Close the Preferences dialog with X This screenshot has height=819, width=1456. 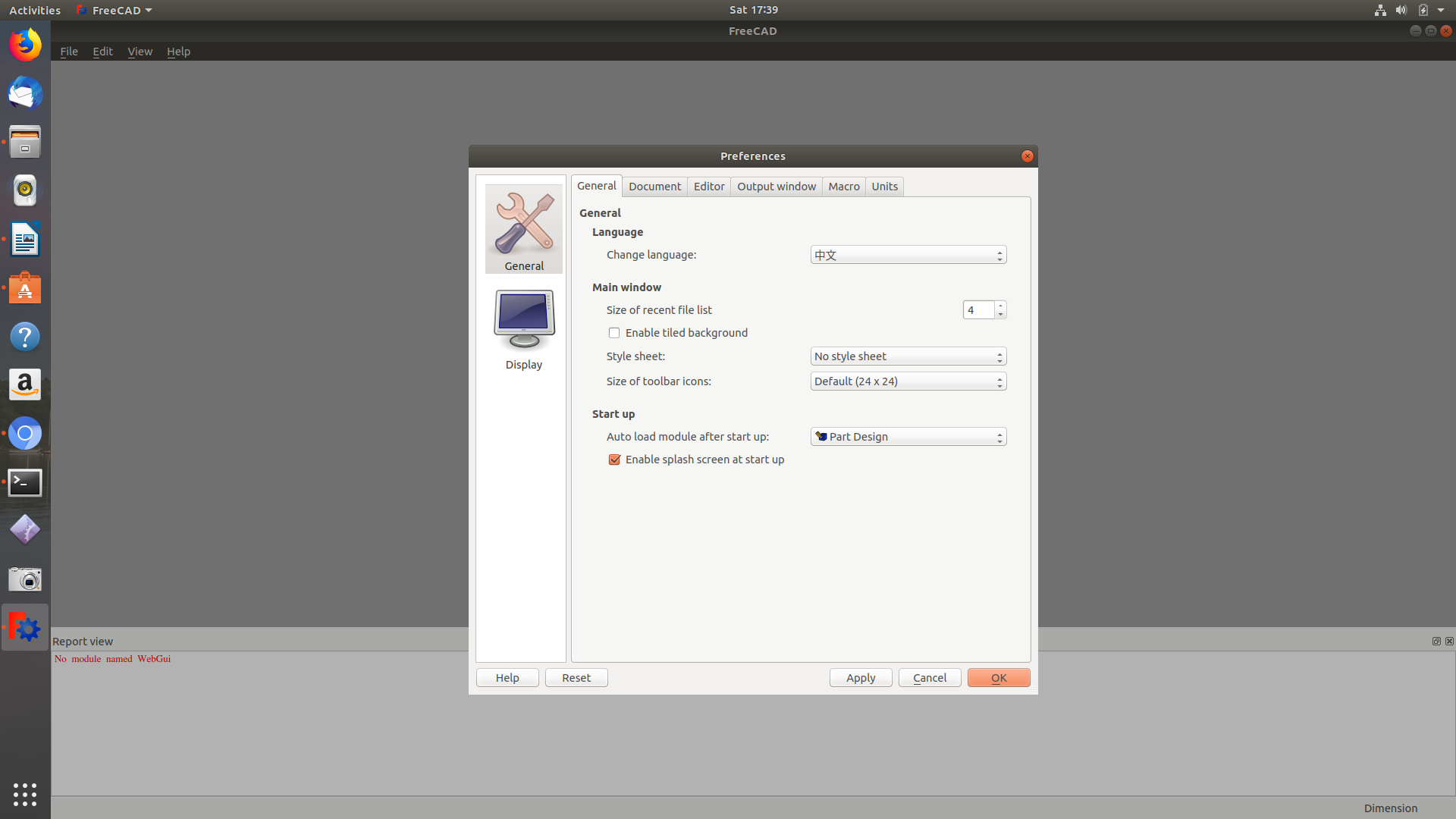click(x=1028, y=156)
